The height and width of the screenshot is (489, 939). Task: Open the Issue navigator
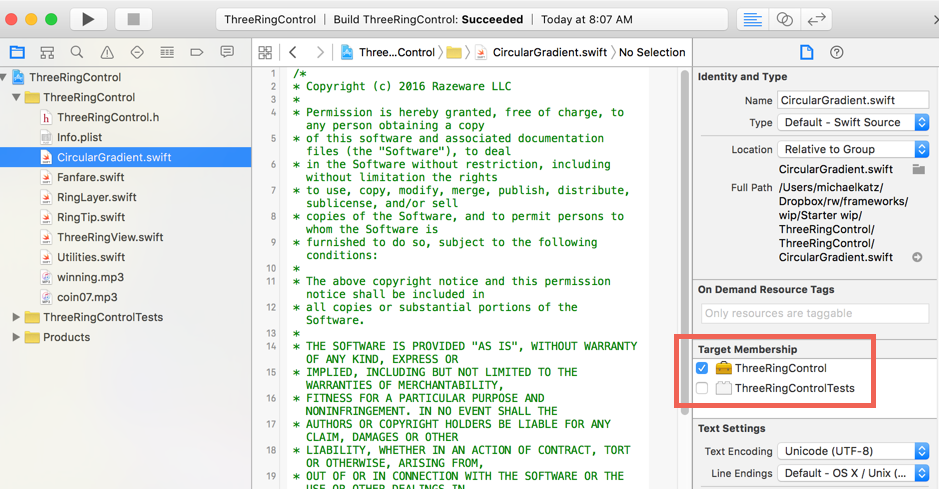click(x=107, y=52)
